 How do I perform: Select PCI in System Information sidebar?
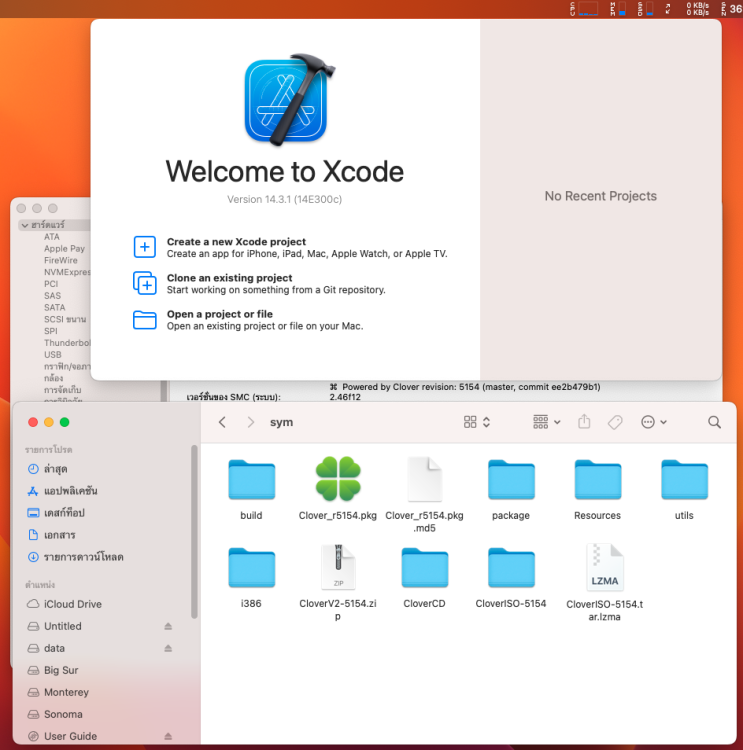tap(51, 284)
